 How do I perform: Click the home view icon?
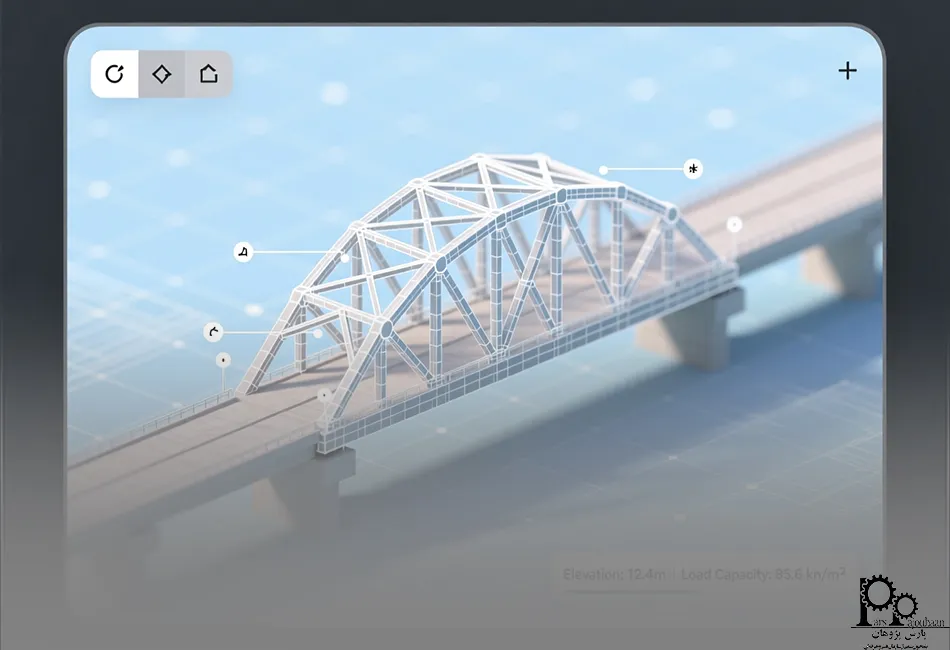tap(208, 74)
